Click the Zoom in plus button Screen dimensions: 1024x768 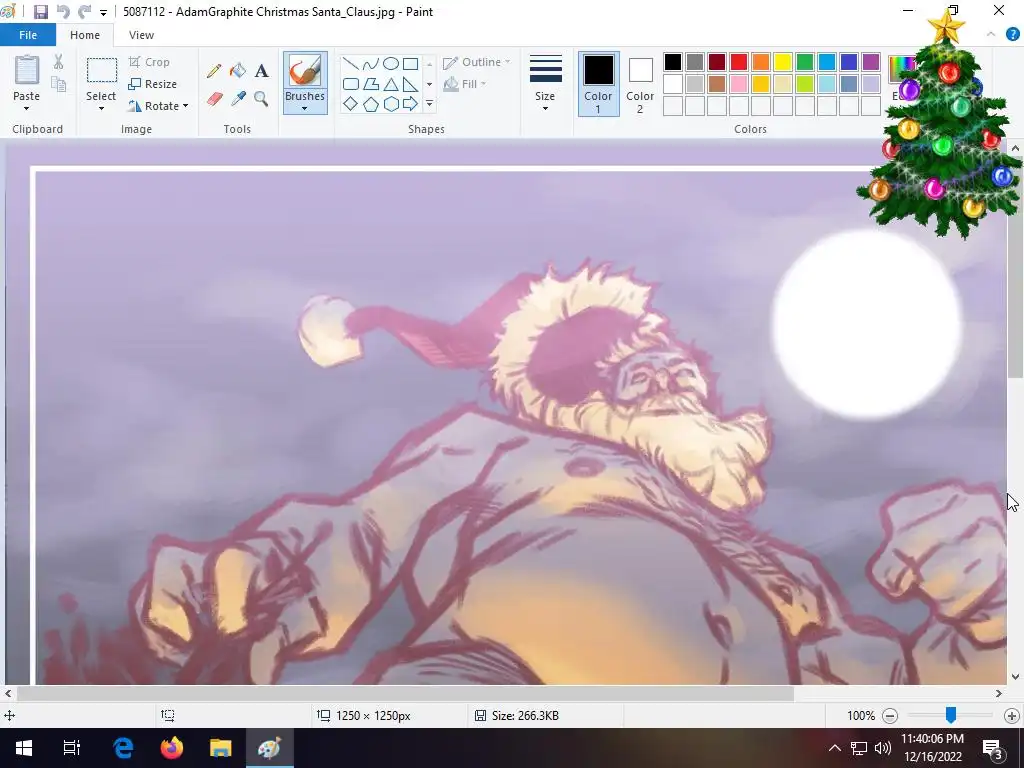coord(1012,716)
